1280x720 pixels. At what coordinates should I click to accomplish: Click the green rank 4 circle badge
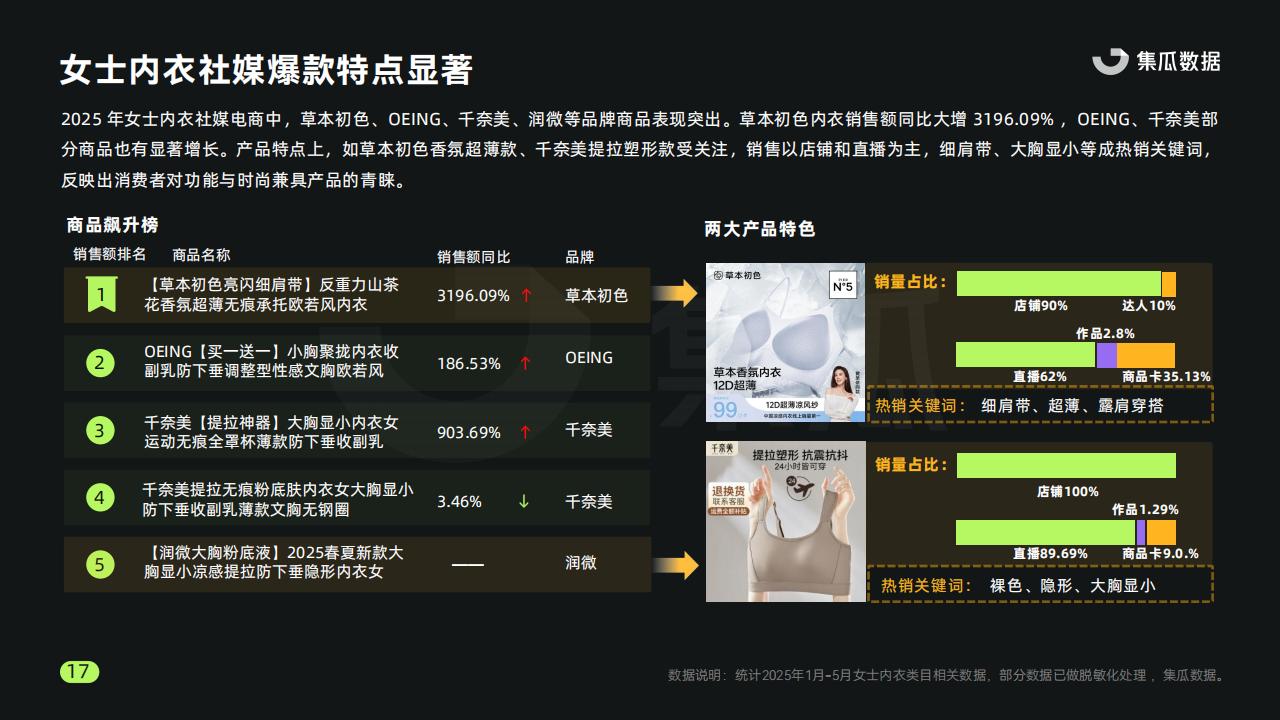pyautogui.click(x=99, y=497)
